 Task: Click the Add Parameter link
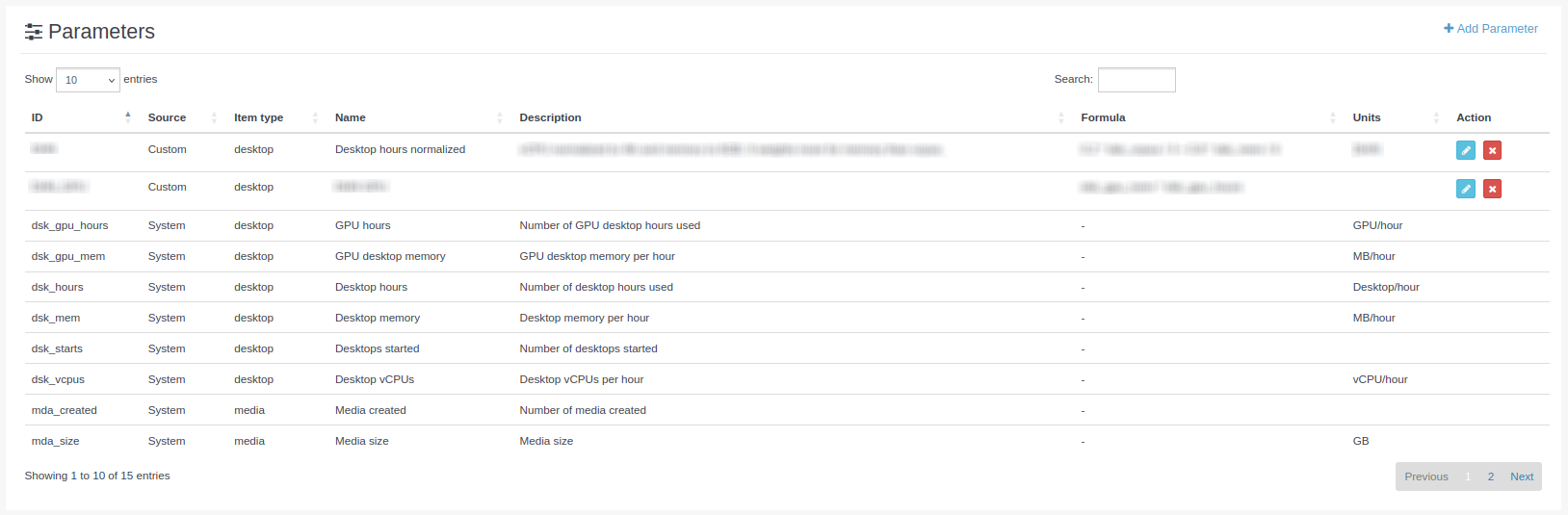pyautogui.click(x=1490, y=29)
